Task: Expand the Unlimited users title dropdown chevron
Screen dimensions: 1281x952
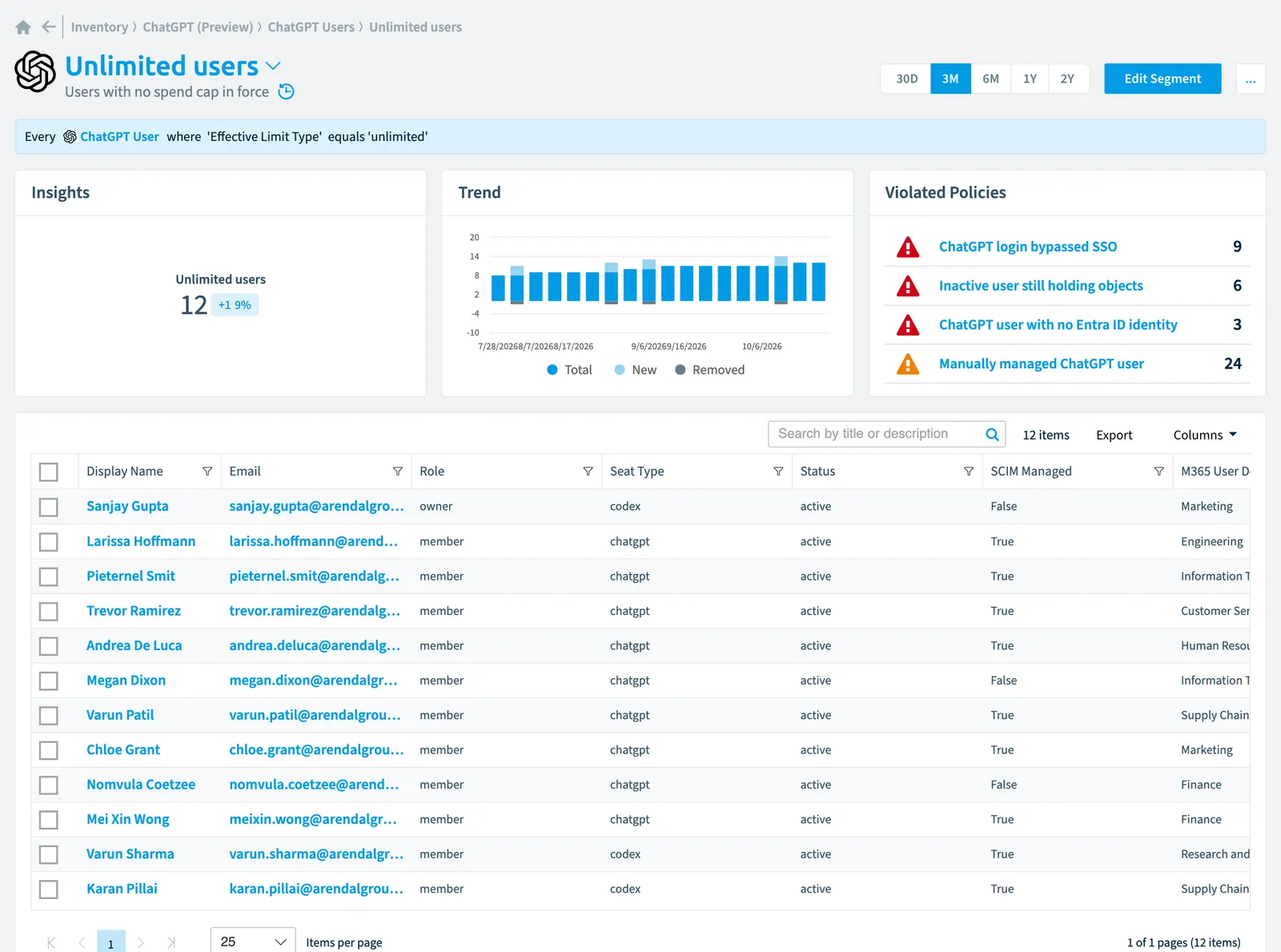Action: (x=273, y=66)
